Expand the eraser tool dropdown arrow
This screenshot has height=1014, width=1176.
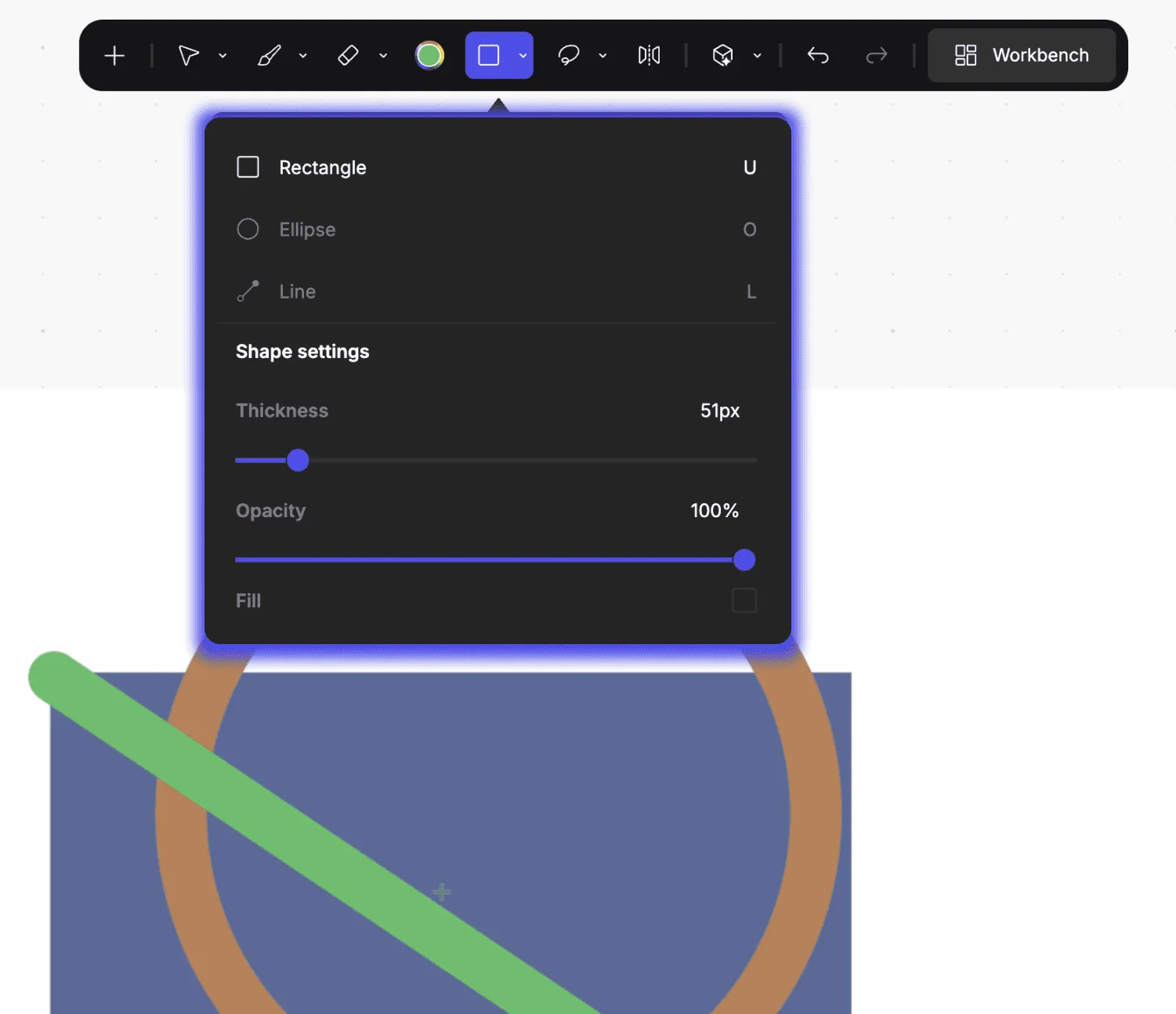pos(383,56)
